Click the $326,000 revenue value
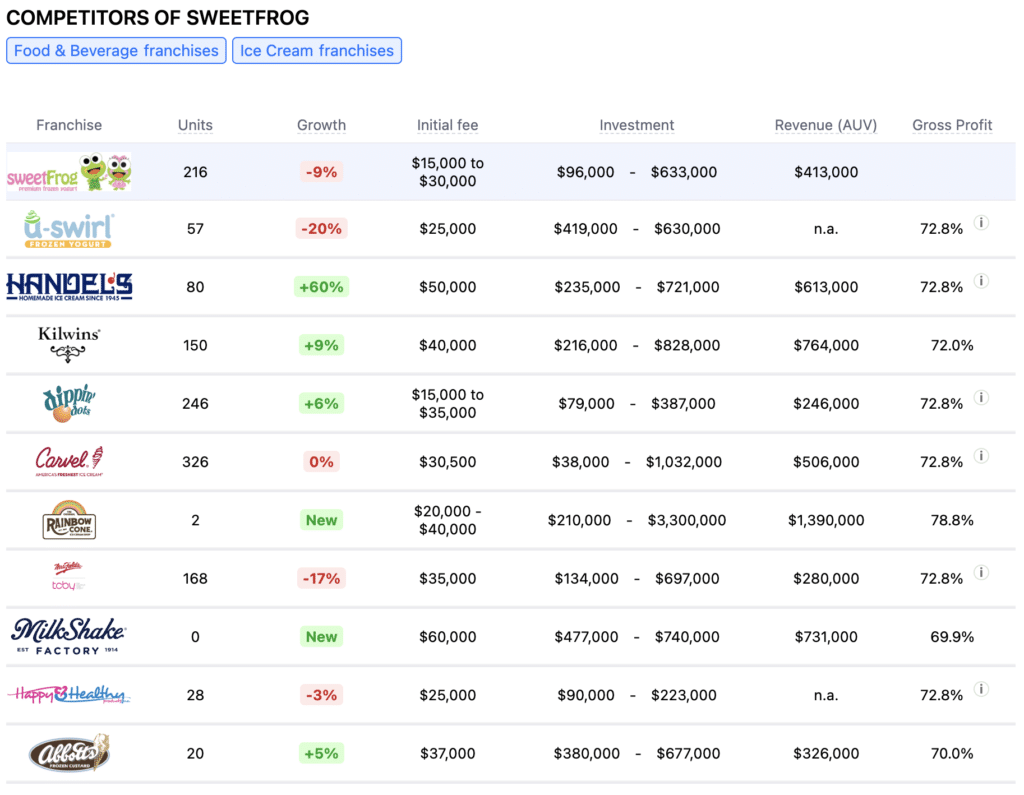This screenshot has height=795, width=1024. [x=826, y=753]
